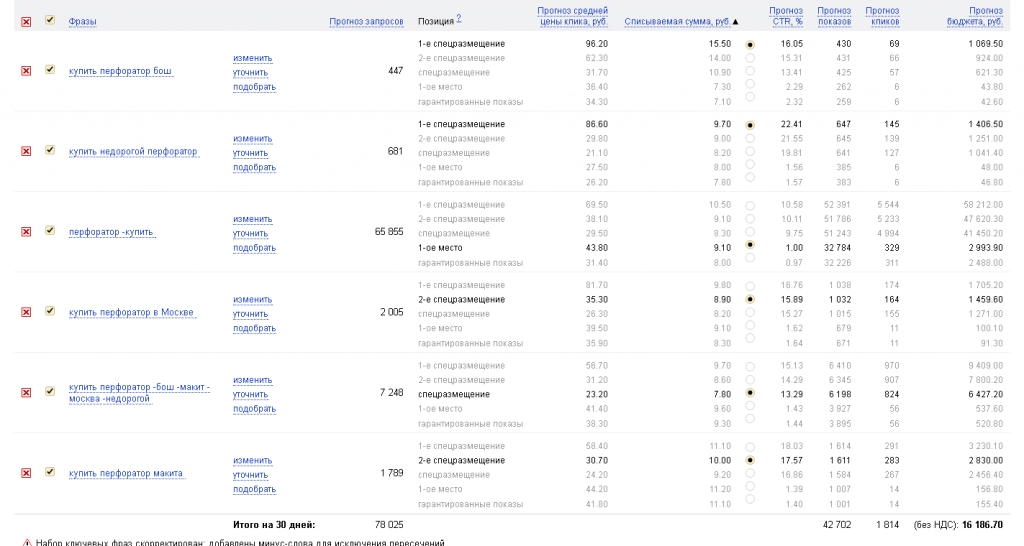Remove the 'купить перфоратор в Москве' phrase
The image size is (1024, 546).
coord(26,312)
